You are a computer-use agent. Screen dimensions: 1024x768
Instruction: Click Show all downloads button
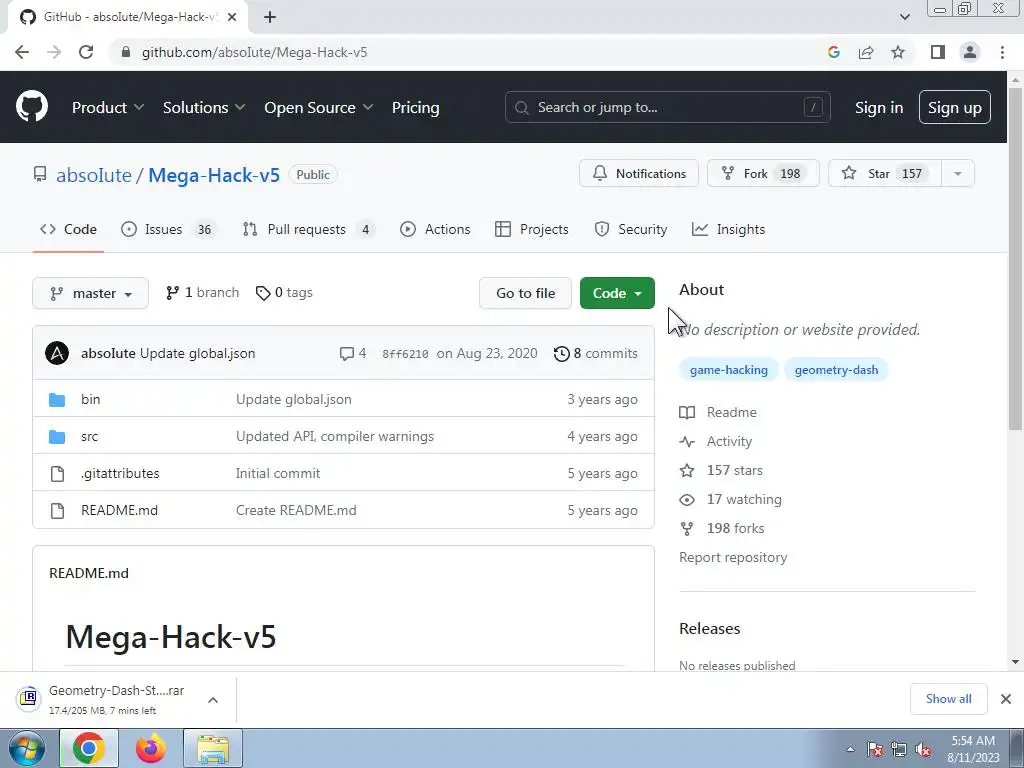[948, 699]
